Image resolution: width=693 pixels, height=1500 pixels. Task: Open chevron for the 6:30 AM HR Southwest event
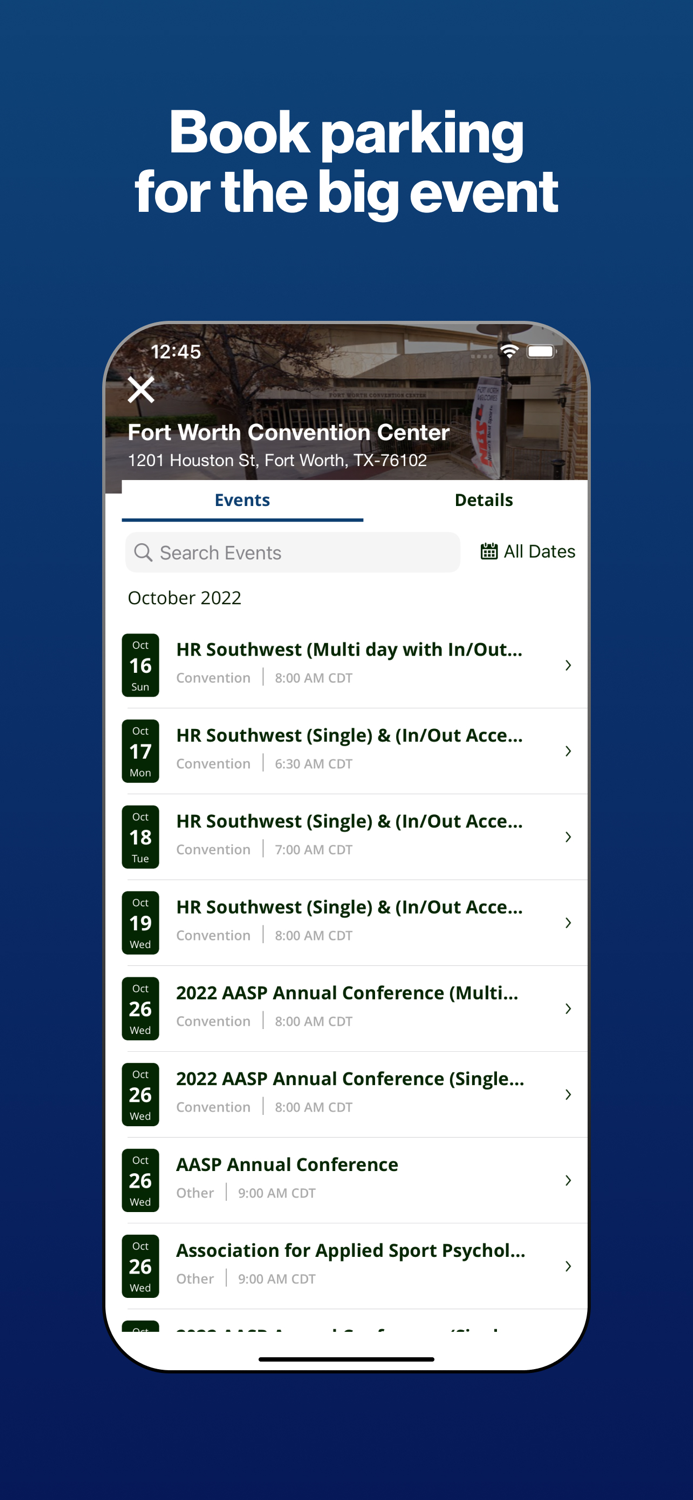568,751
